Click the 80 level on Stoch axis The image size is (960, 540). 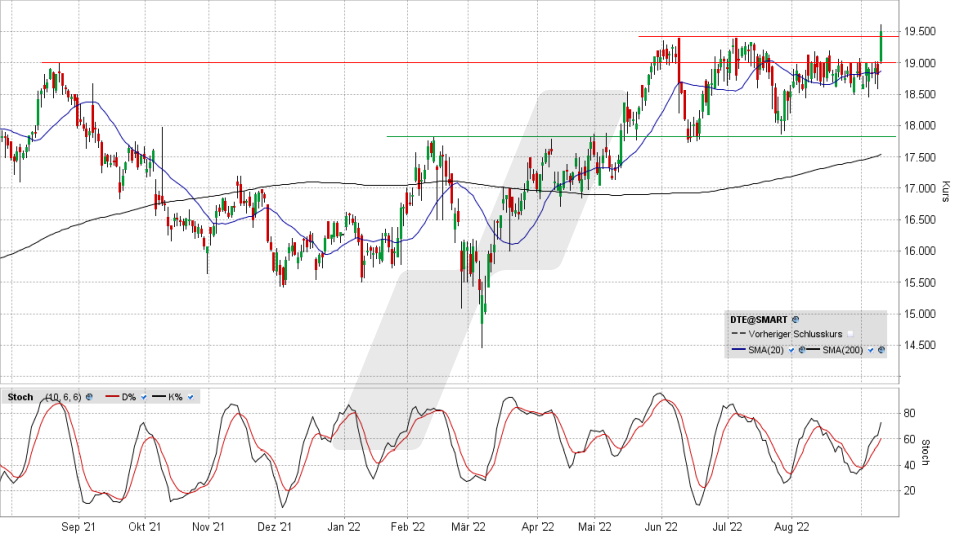click(x=909, y=414)
